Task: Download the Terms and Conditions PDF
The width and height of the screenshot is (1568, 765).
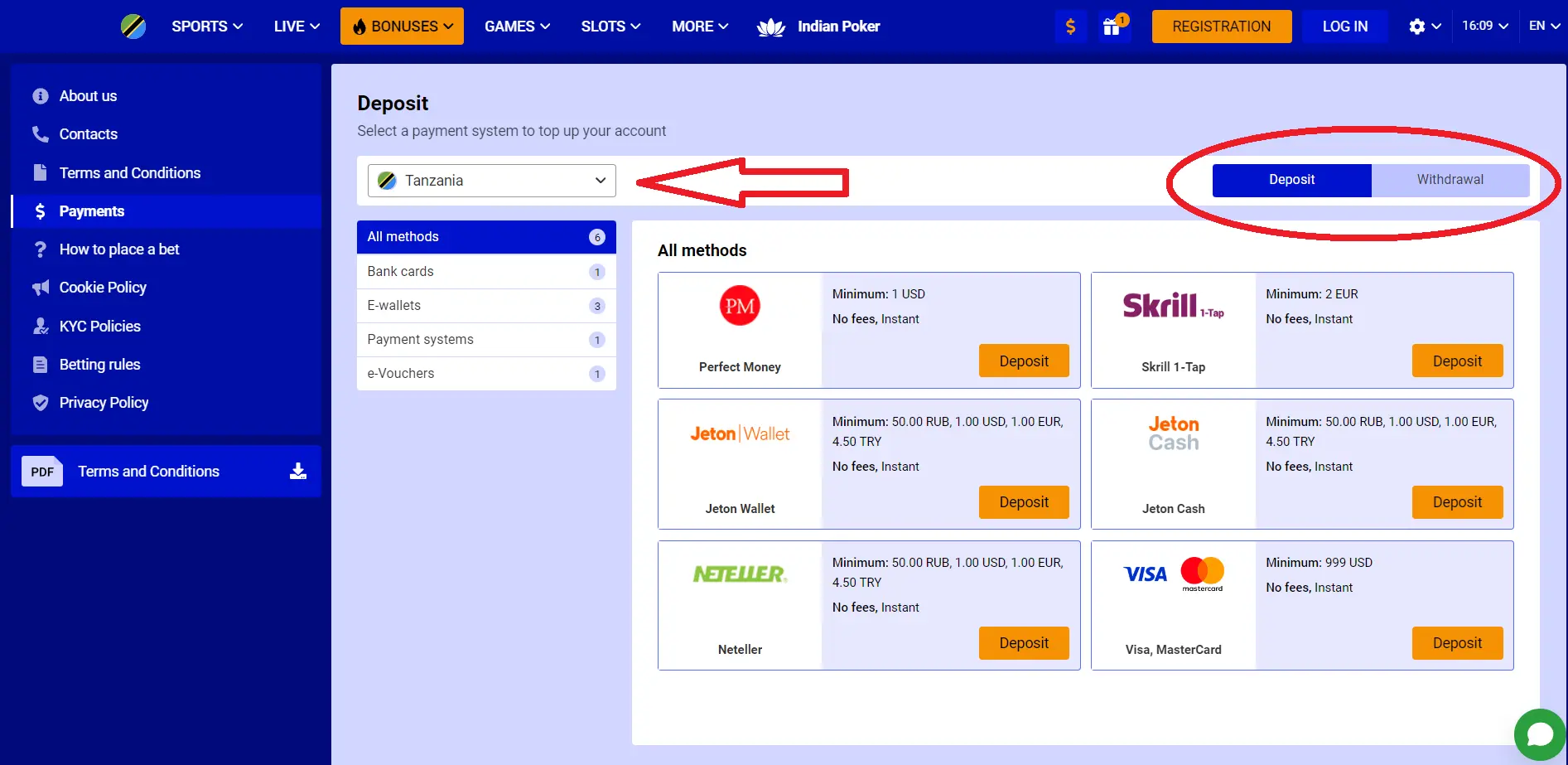Action: [x=296, y=471]
